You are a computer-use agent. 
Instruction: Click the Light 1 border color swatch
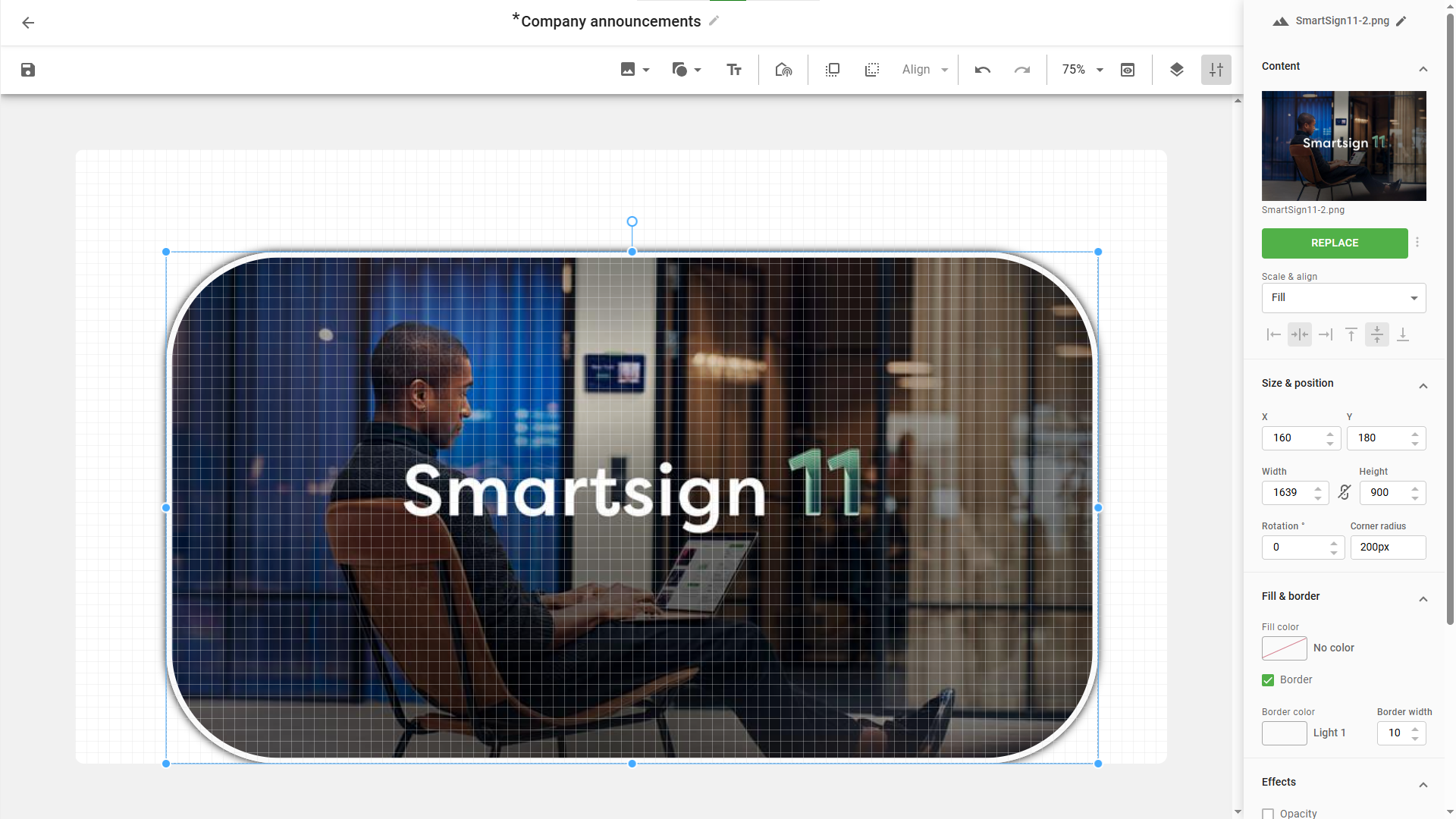[1284, 733]
